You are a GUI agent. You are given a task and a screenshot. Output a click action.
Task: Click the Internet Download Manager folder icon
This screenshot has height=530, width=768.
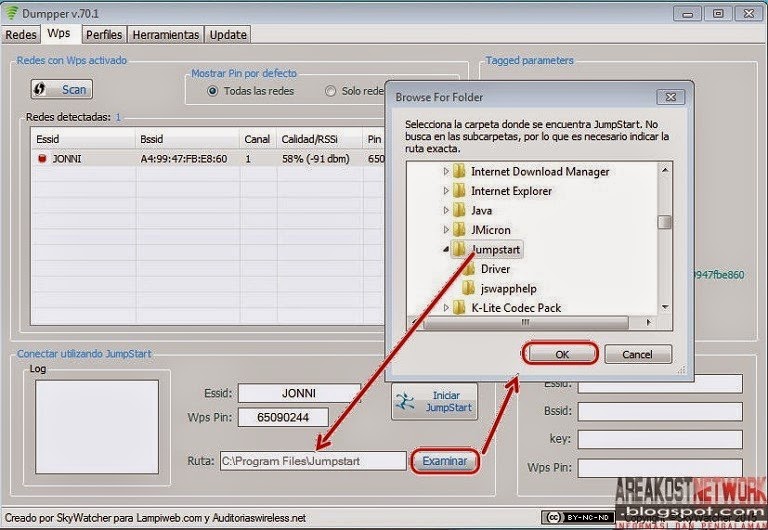pos(459,171)
